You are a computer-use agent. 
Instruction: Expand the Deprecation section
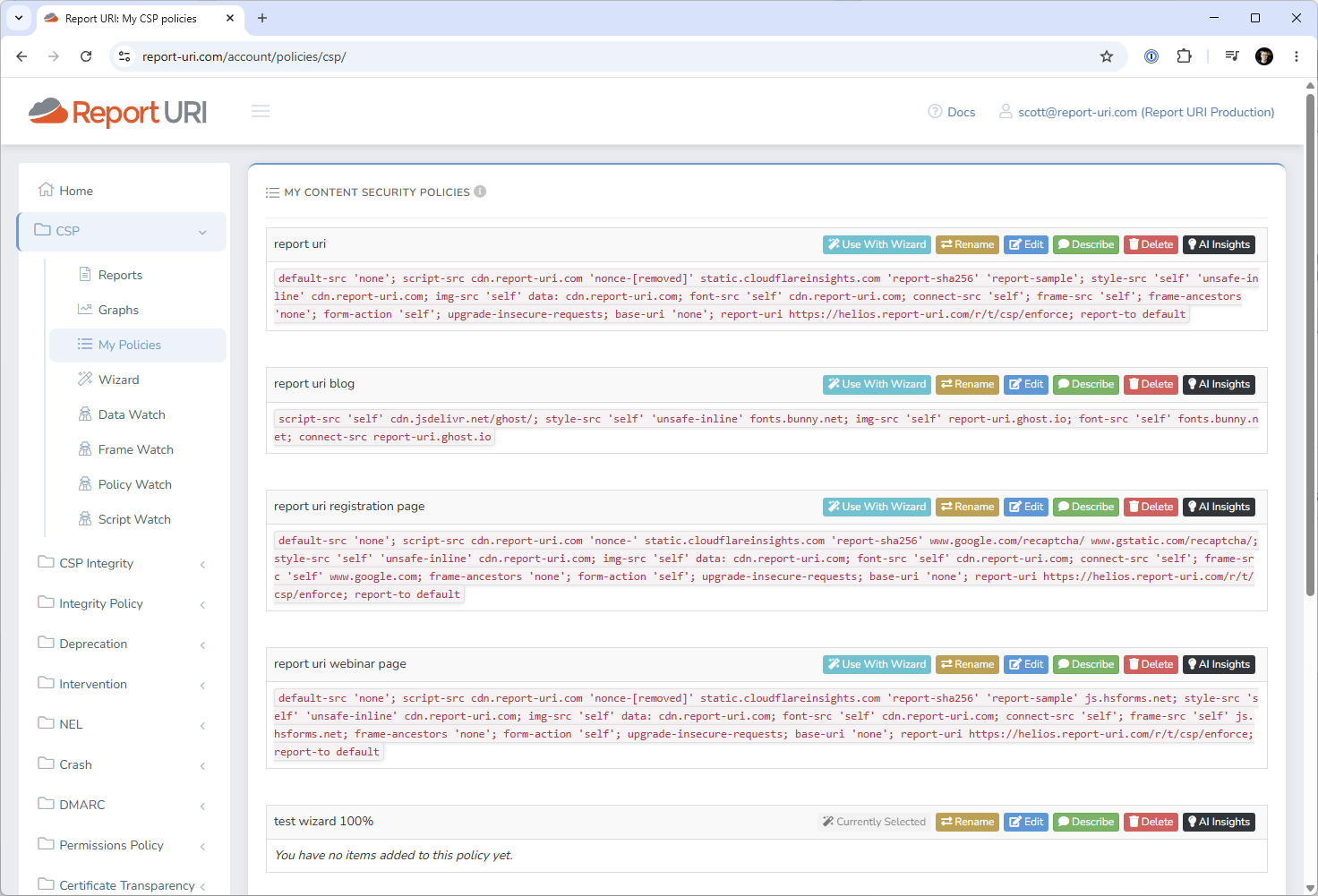(x=122, y=644)
